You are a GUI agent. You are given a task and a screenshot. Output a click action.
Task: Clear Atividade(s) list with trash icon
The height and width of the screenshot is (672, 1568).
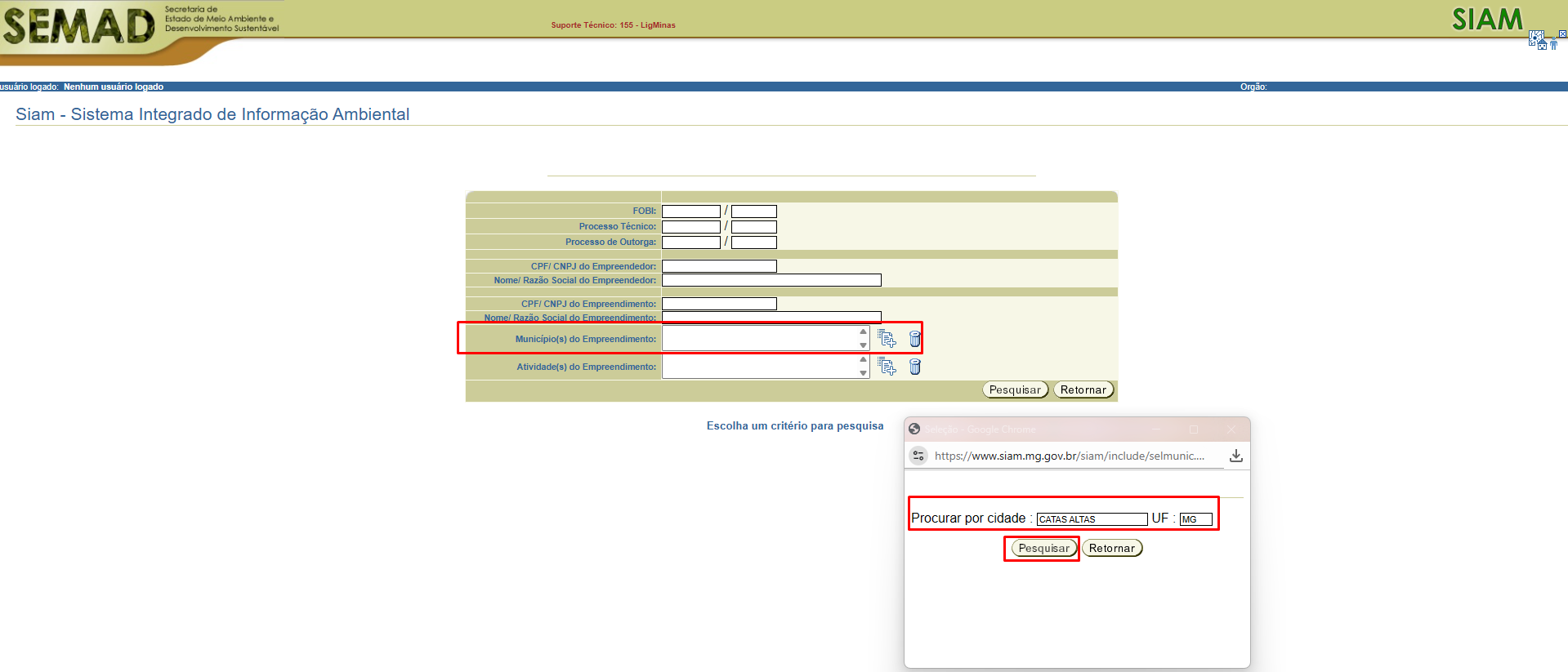point(915,367)
